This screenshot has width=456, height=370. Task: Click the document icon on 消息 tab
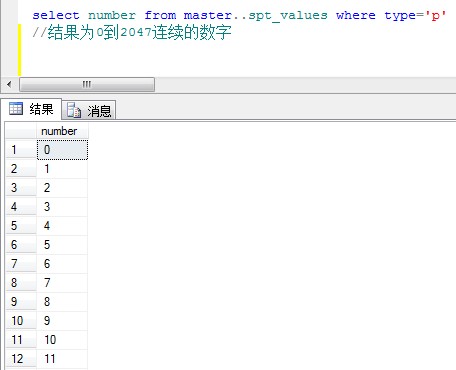coord(74,110)
